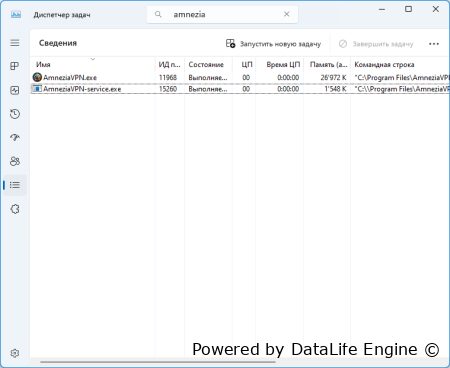
Task: Sort by the ЦП column header
Action: [x=244, y=64]
